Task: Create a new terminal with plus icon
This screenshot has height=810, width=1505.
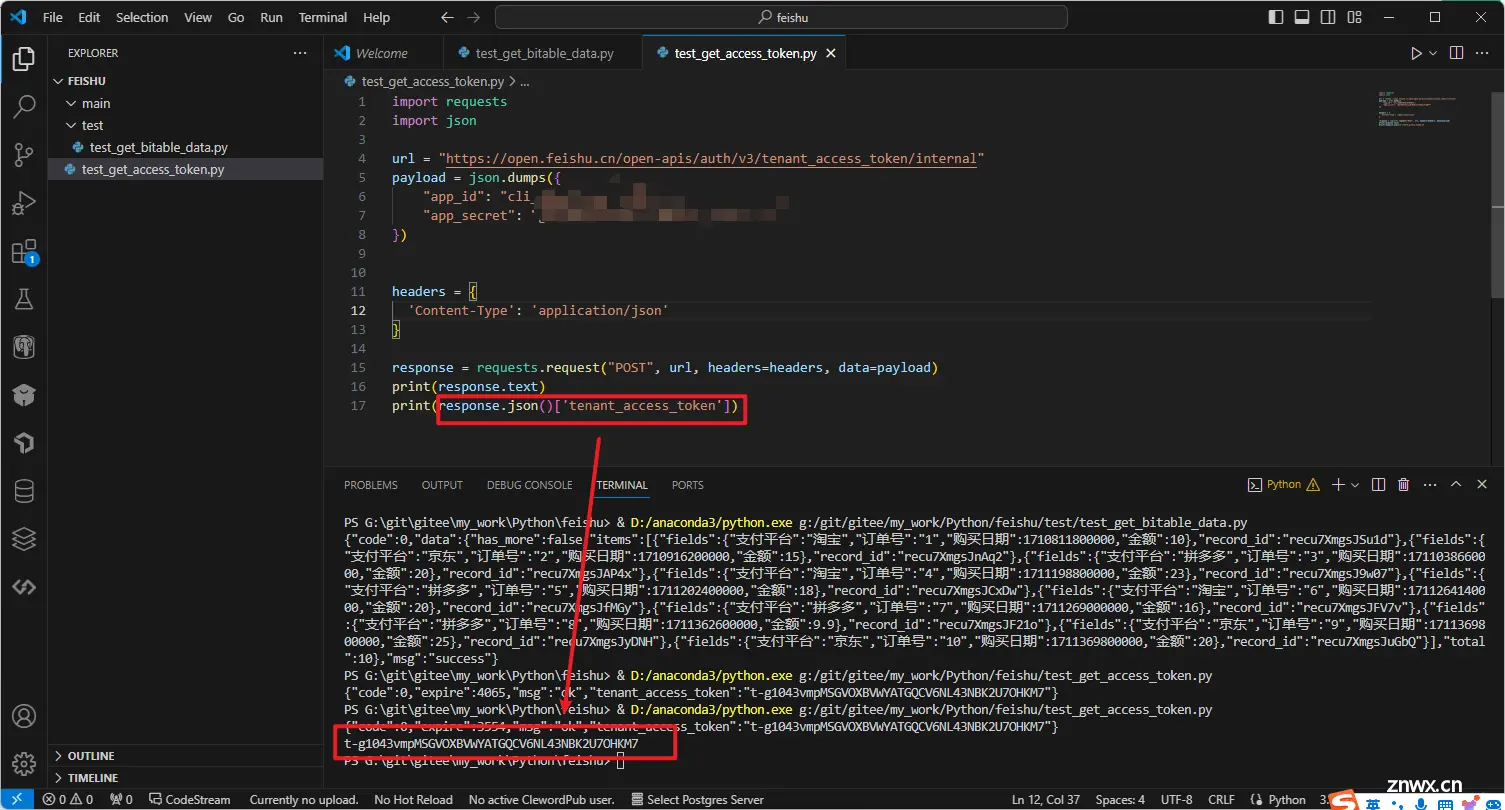Action: [1338, 485]
